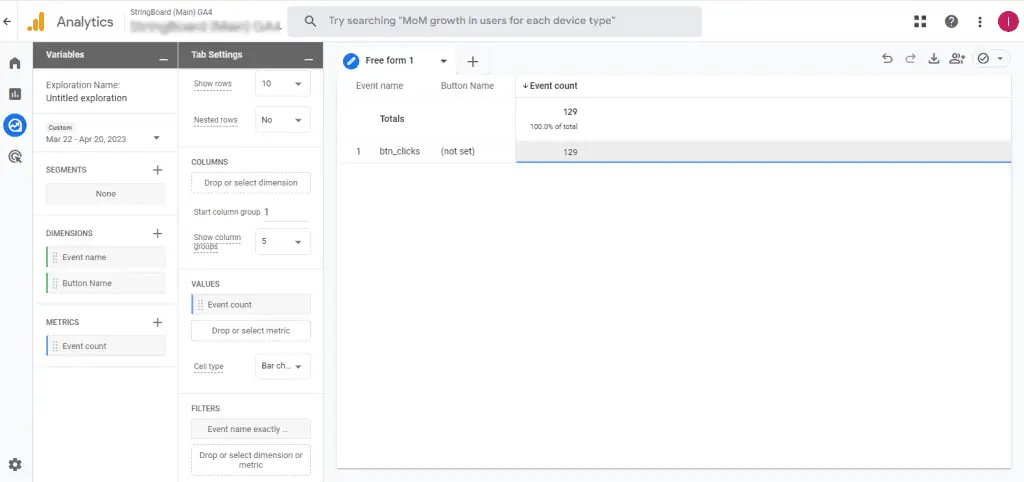This screenshot has height=482, width=1024.
Task: Select the Free form 1 tab
Action: click(x=390, y=61)
